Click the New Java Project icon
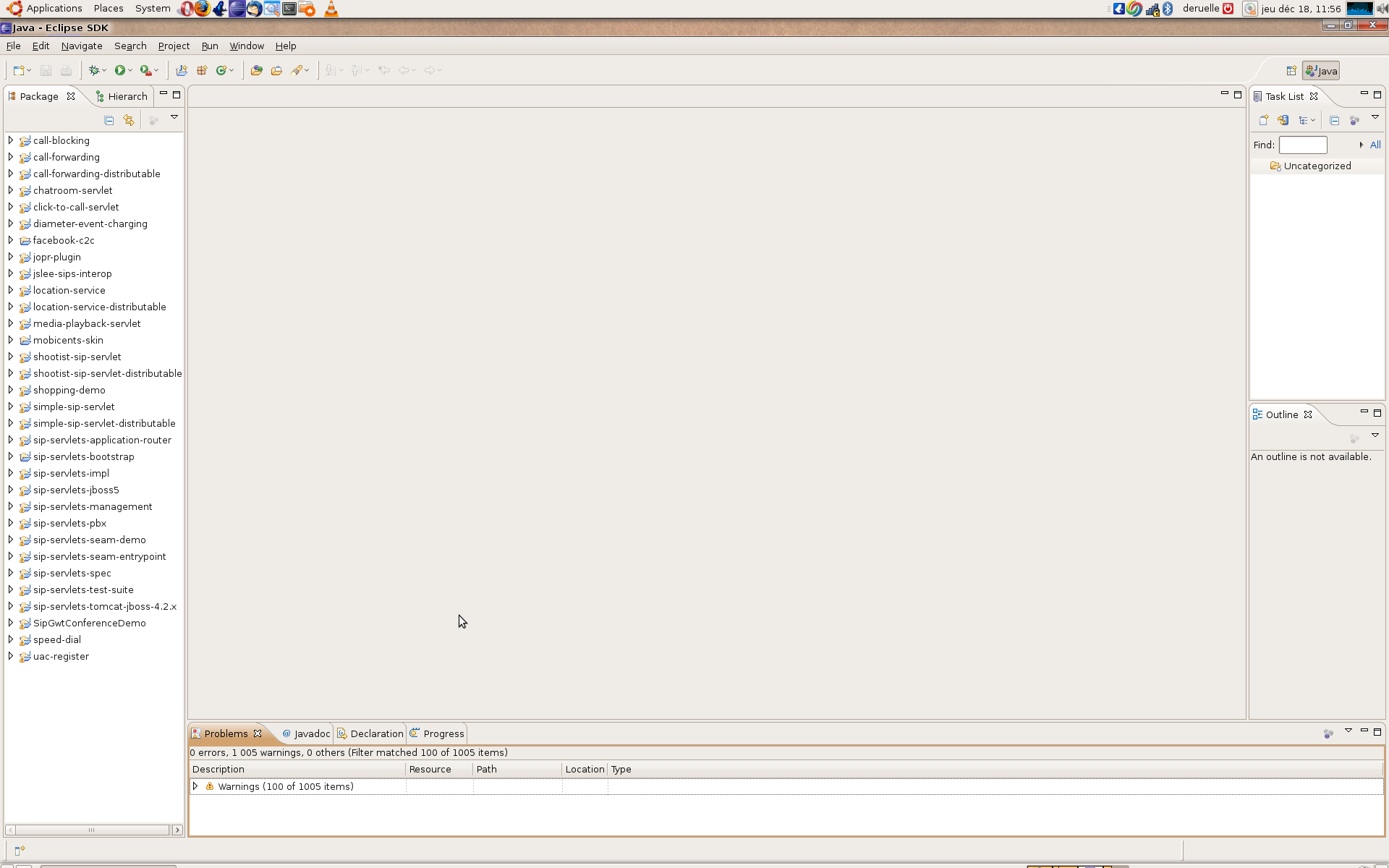The height and width of the screenshot is (868, 1389). [182, 70]
